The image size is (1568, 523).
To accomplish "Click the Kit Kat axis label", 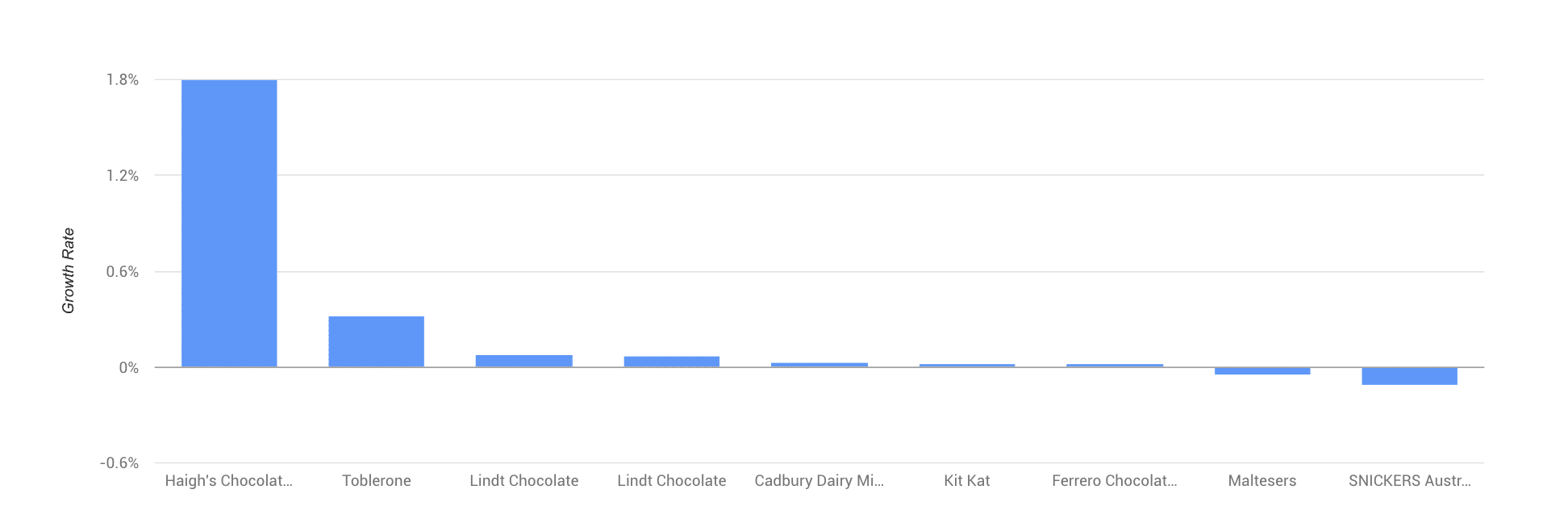I will [967, 481].
